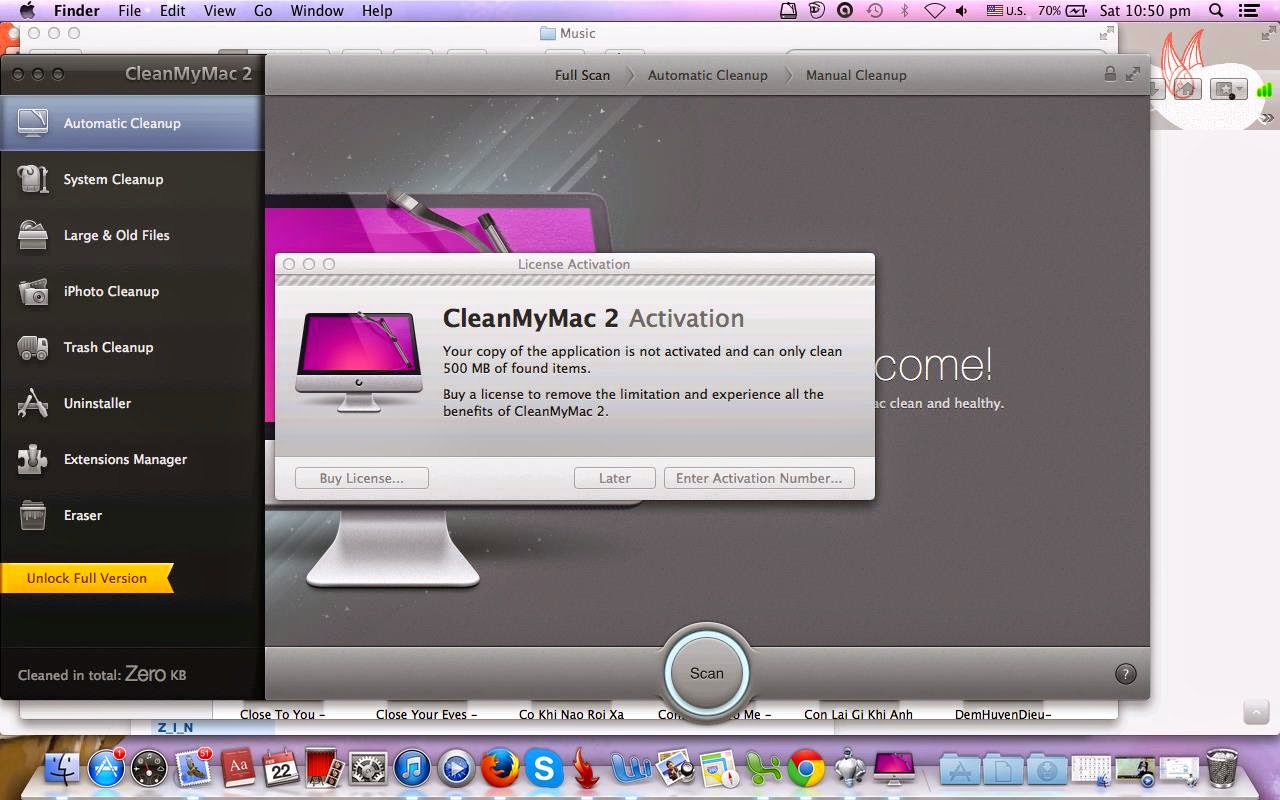1280x800 pixels.
Task: Open Mail from Dock
Action: 193,768
